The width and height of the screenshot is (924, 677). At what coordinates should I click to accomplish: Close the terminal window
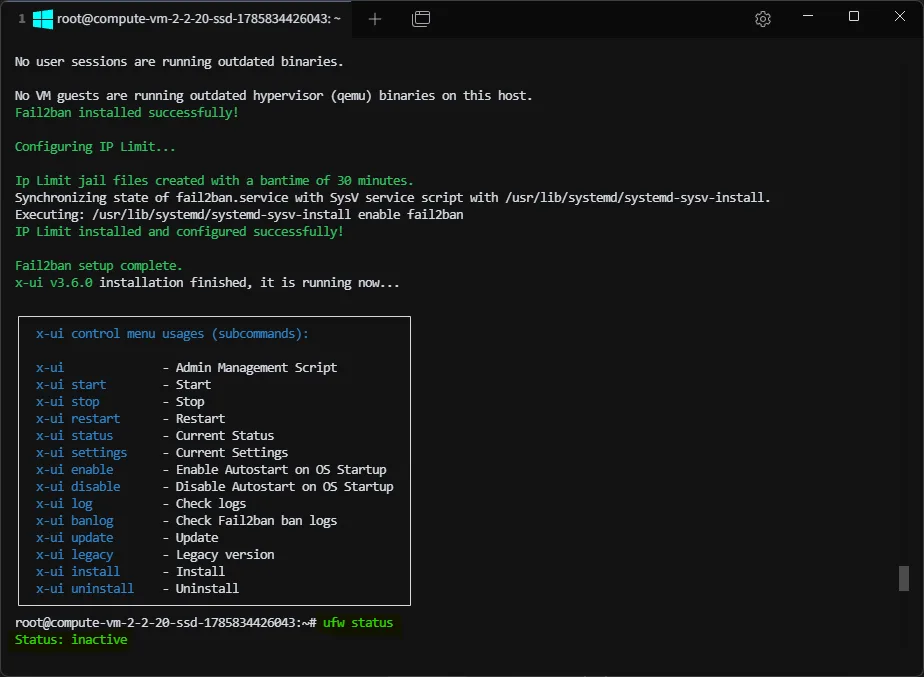coord(899,16)
